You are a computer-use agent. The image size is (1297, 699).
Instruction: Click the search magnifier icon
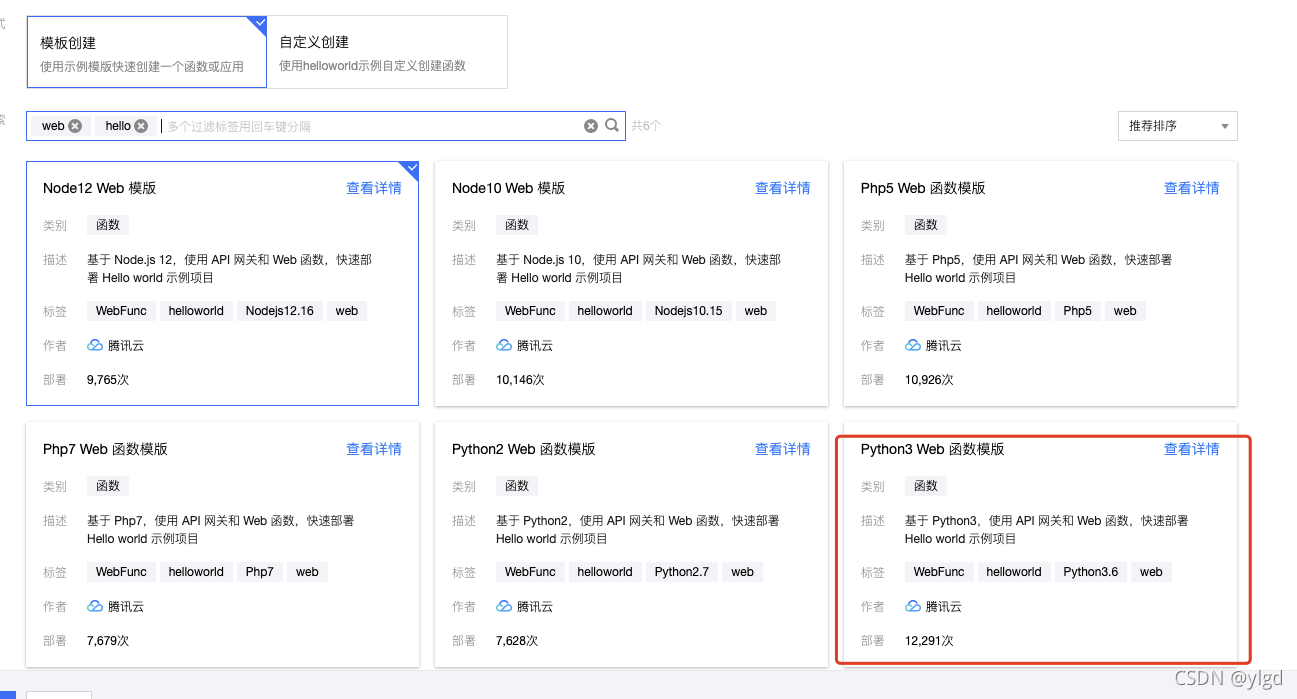pyautogui.click(x=612, y=125)
